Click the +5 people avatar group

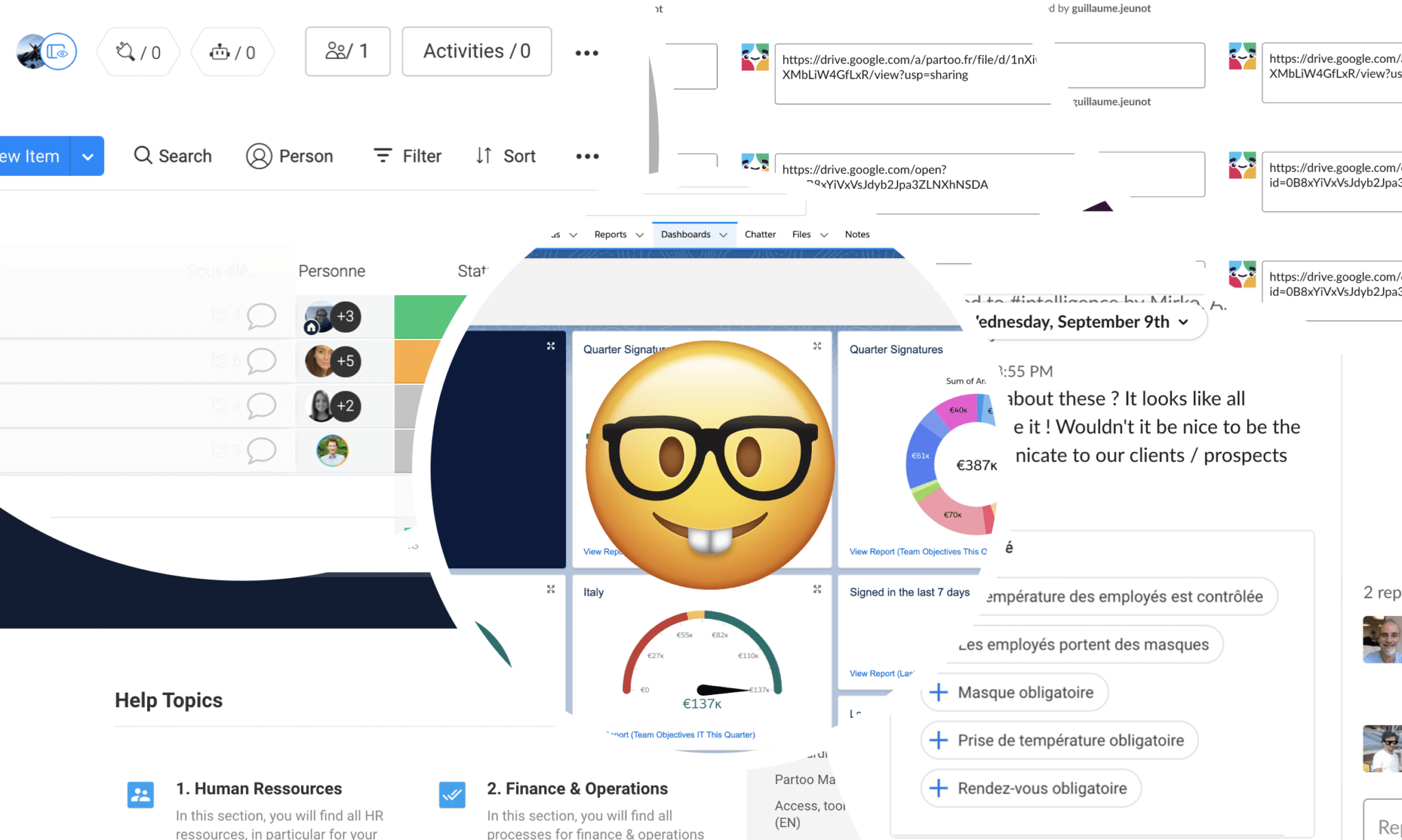tap(333, 361)
